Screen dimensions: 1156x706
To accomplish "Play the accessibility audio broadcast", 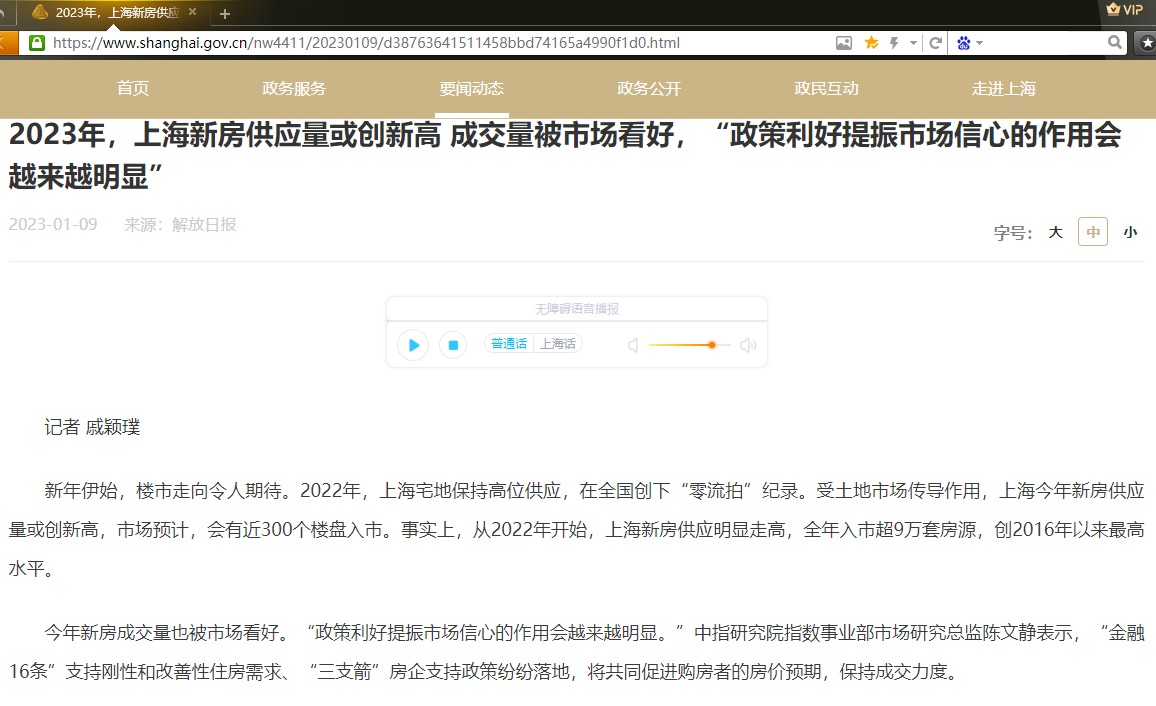I will pos(413,345).
